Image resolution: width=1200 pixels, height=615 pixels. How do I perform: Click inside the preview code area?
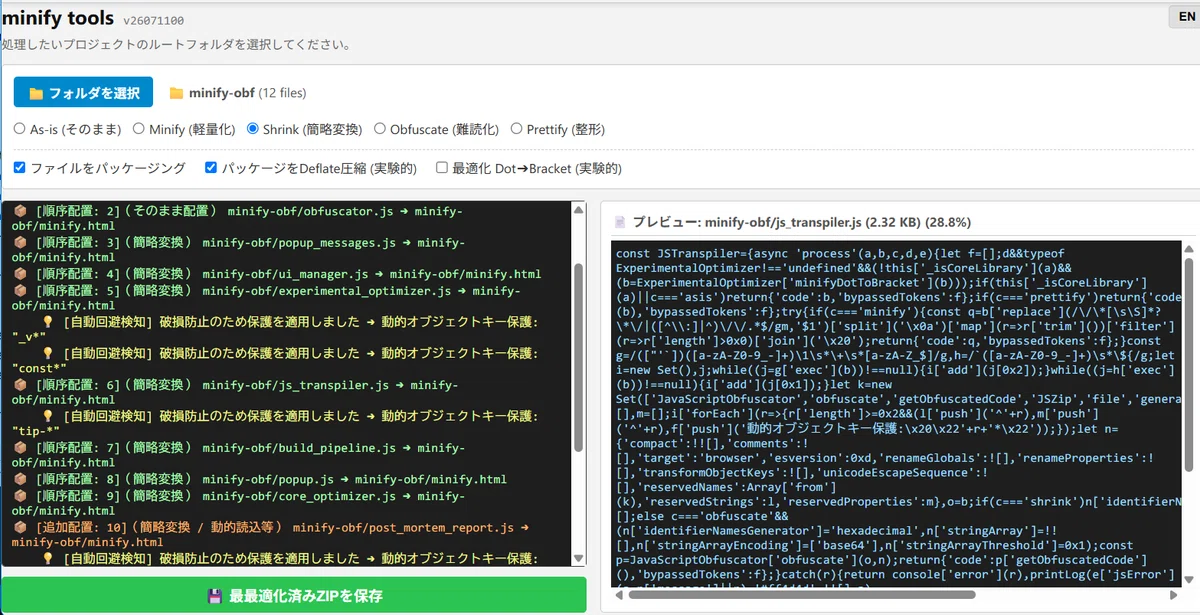click(896, 414)
